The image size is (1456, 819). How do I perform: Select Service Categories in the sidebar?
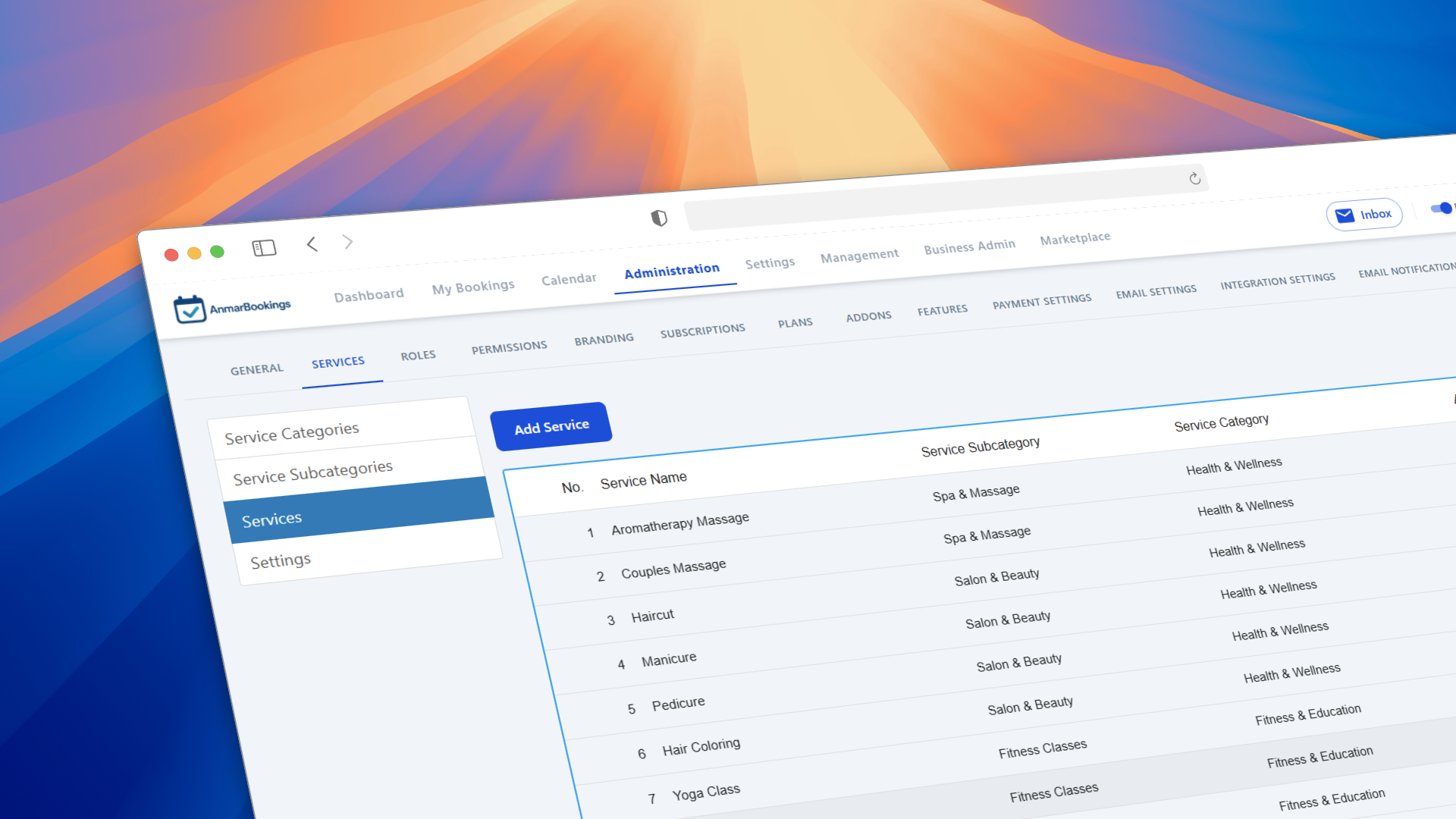click(x=292, y=431)
